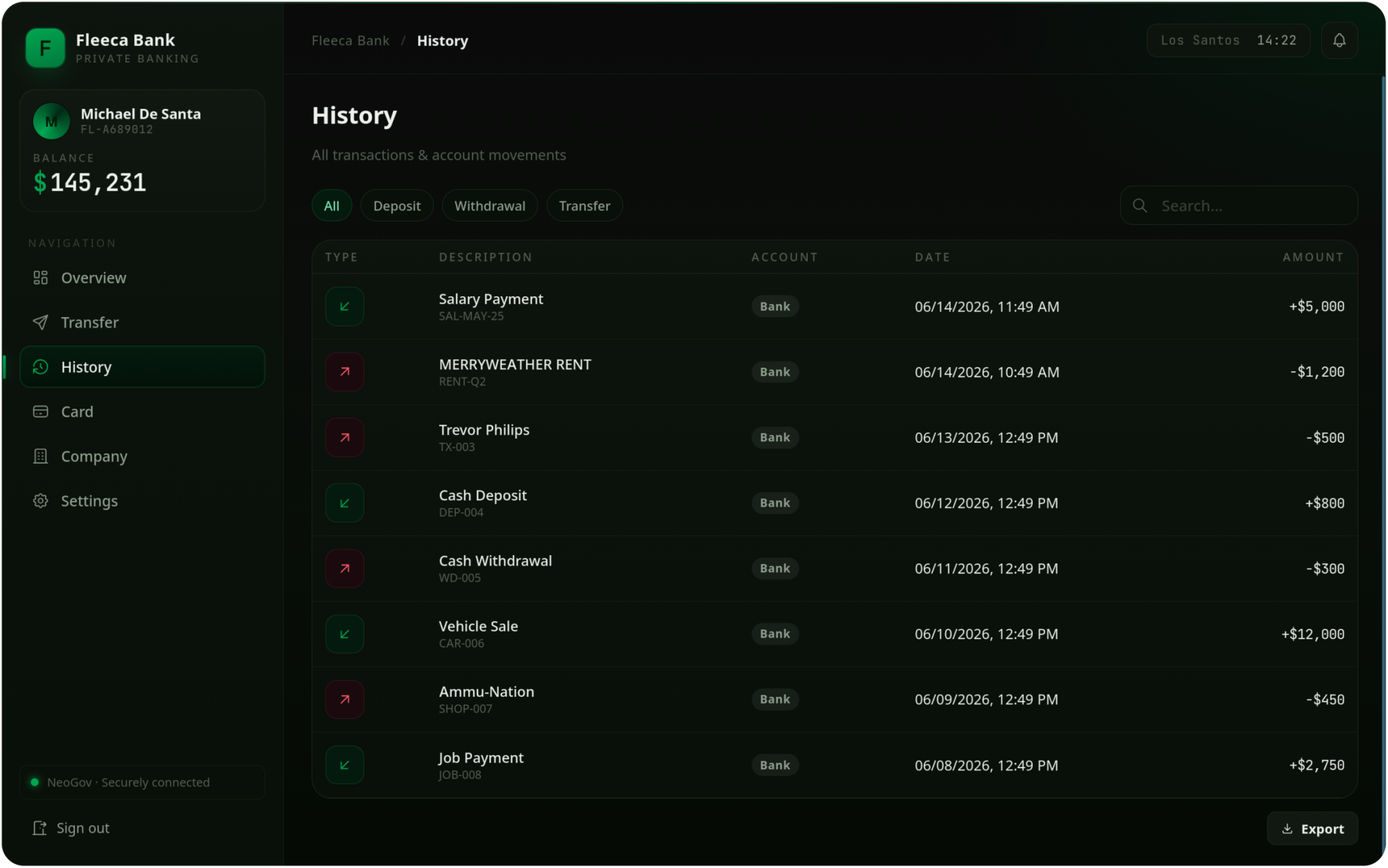1388x868 pixels.
Task: Click the Export button
Action: [1312, 828]
